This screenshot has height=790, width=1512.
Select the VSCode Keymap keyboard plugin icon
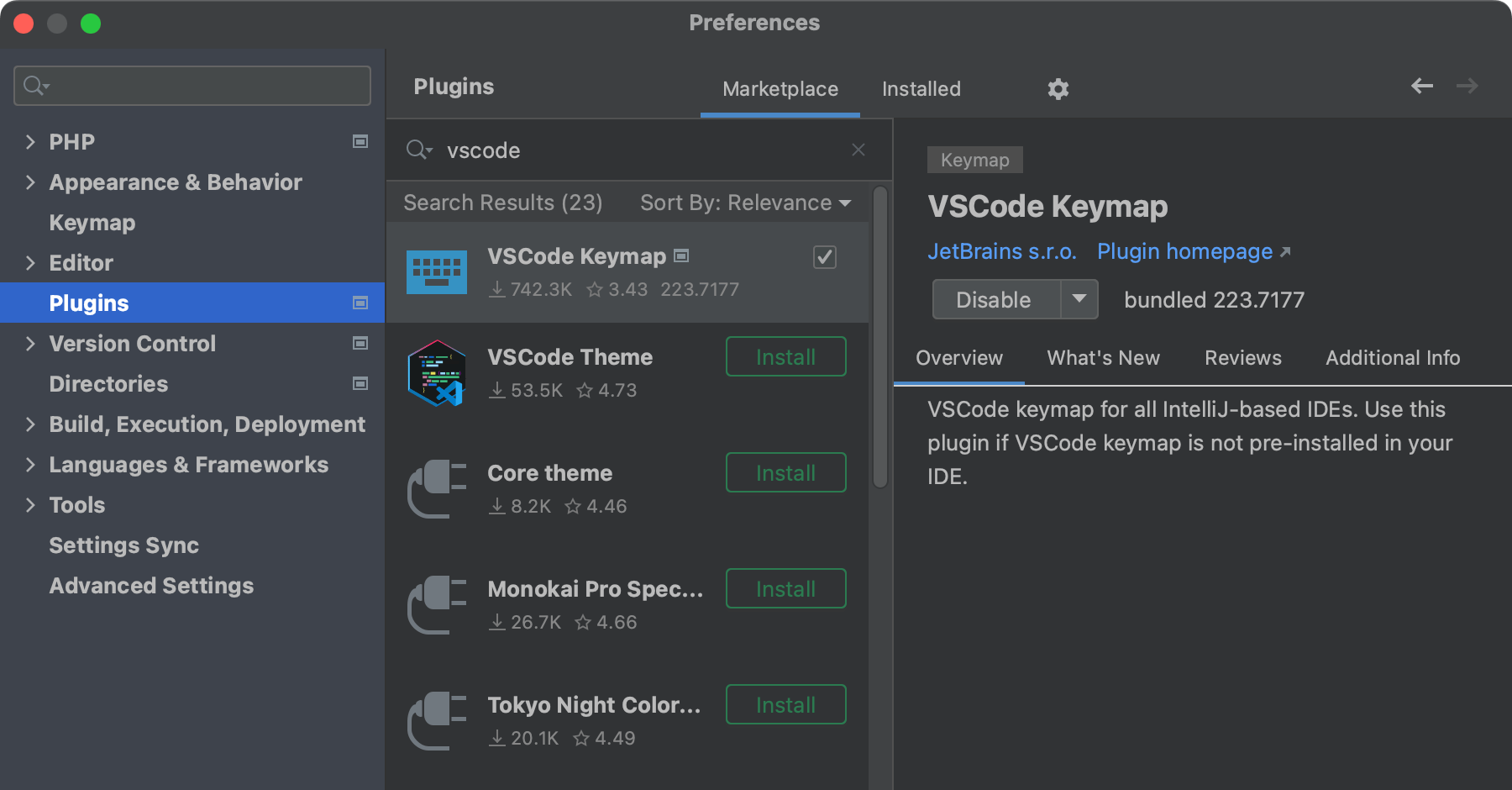[437, 271]
